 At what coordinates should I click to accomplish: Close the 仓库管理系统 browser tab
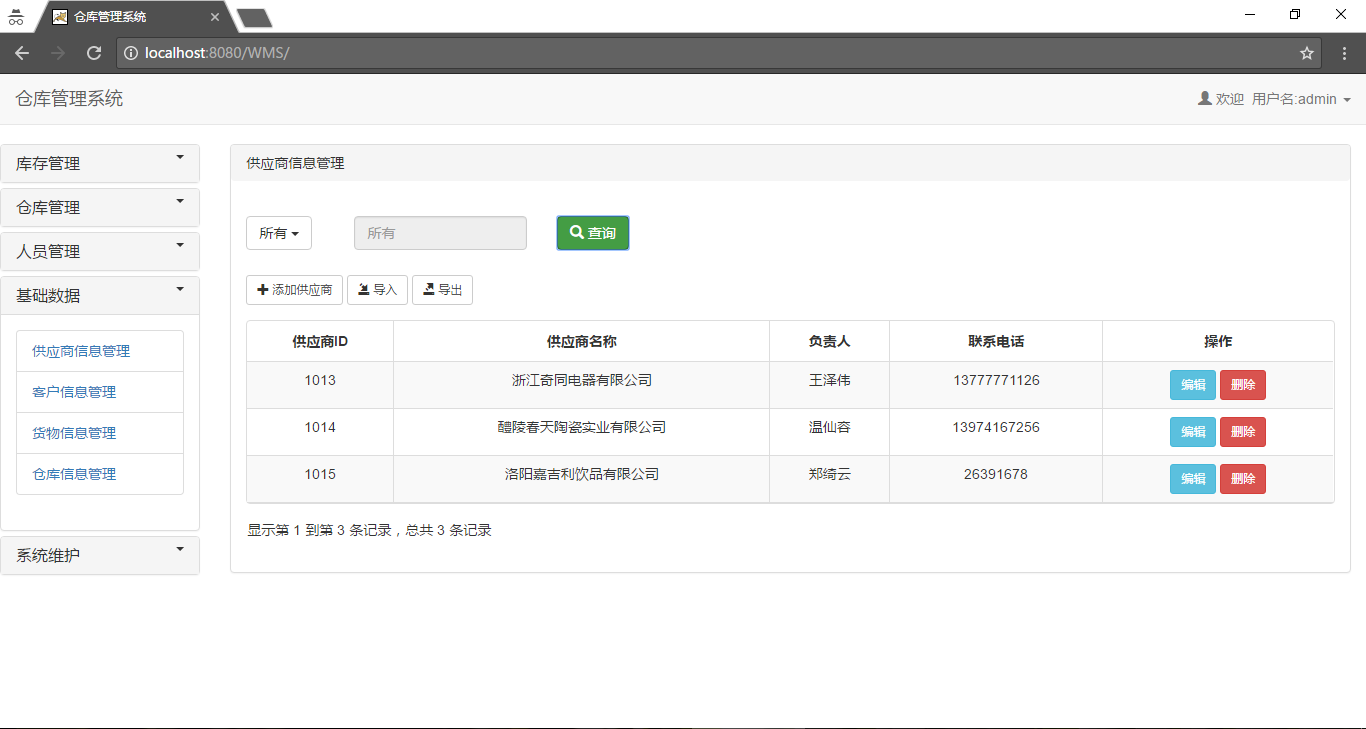coord(215,17)
